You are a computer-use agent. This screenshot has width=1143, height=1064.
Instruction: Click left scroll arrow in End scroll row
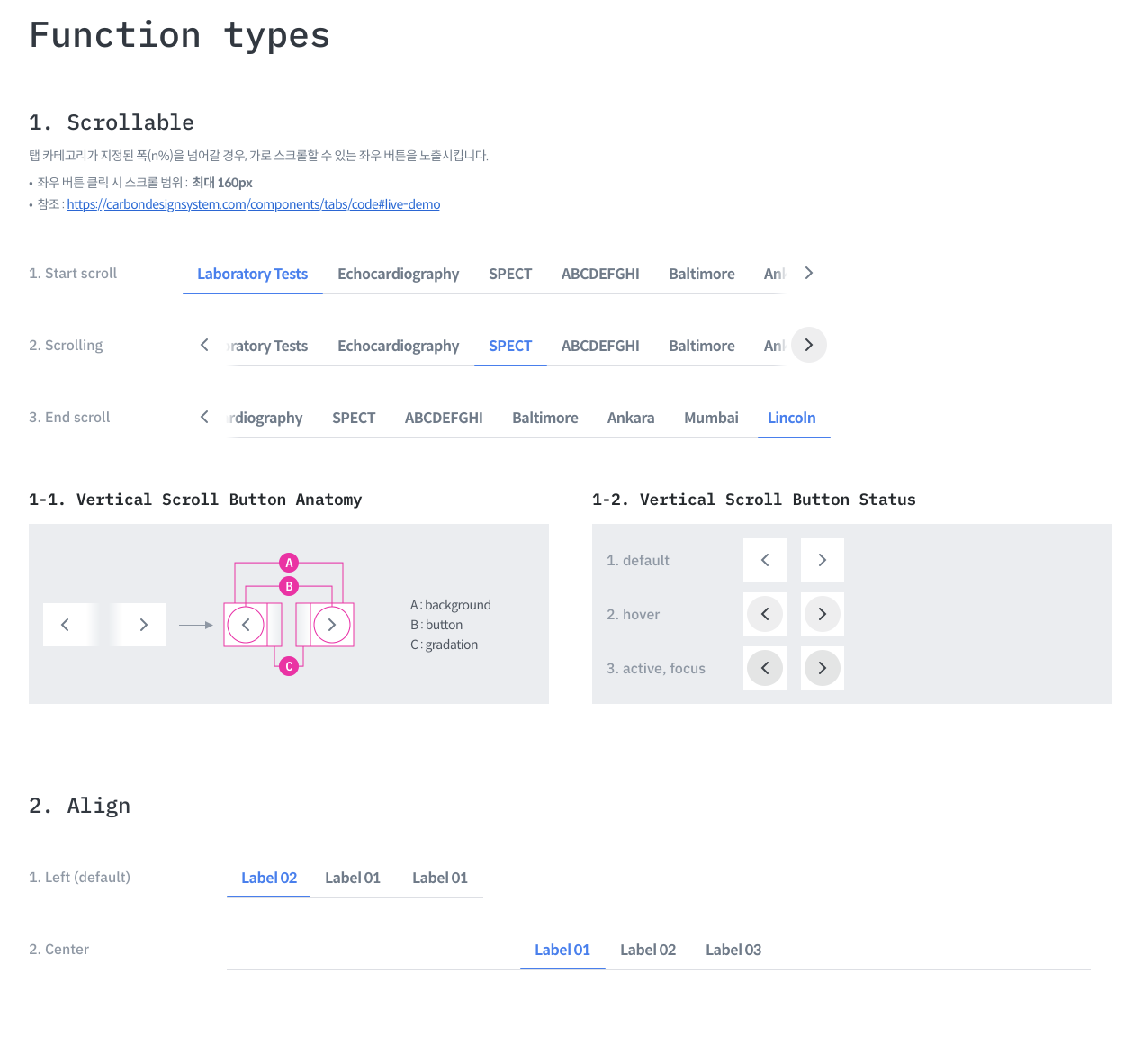click(204, 417)
